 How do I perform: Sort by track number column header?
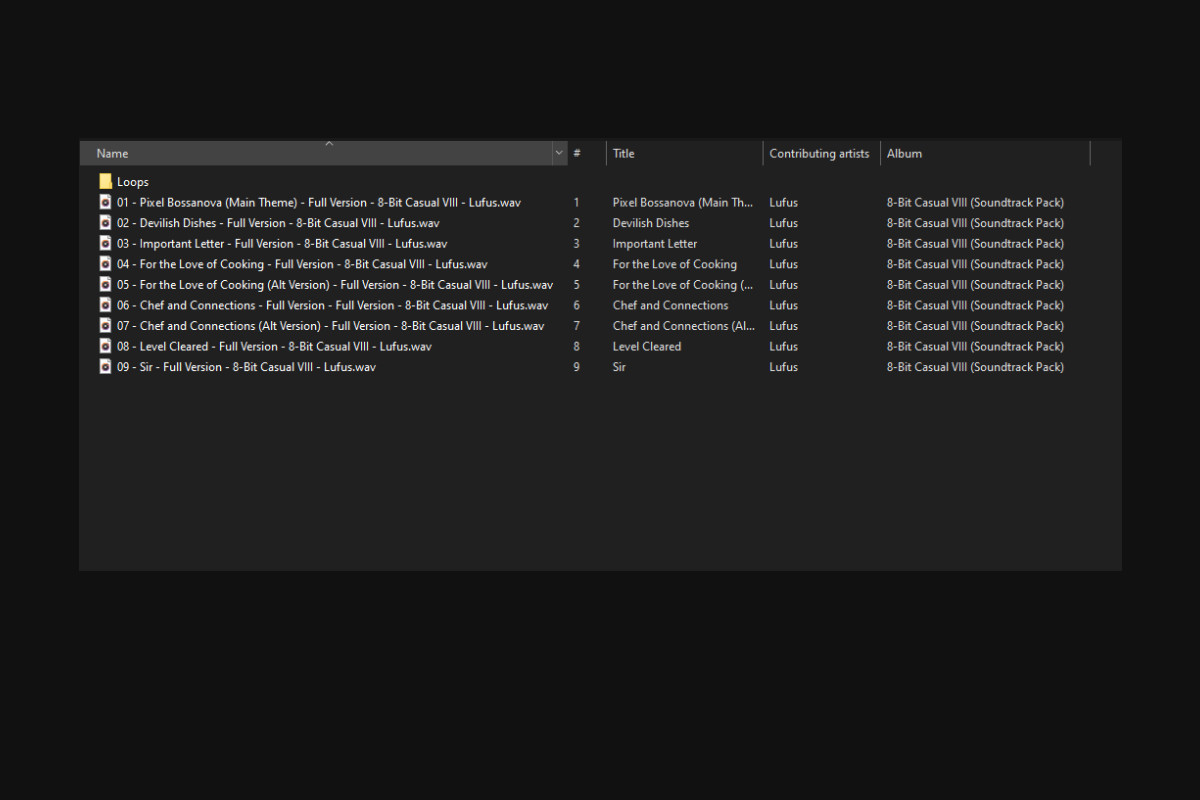[x=586, y=154]
